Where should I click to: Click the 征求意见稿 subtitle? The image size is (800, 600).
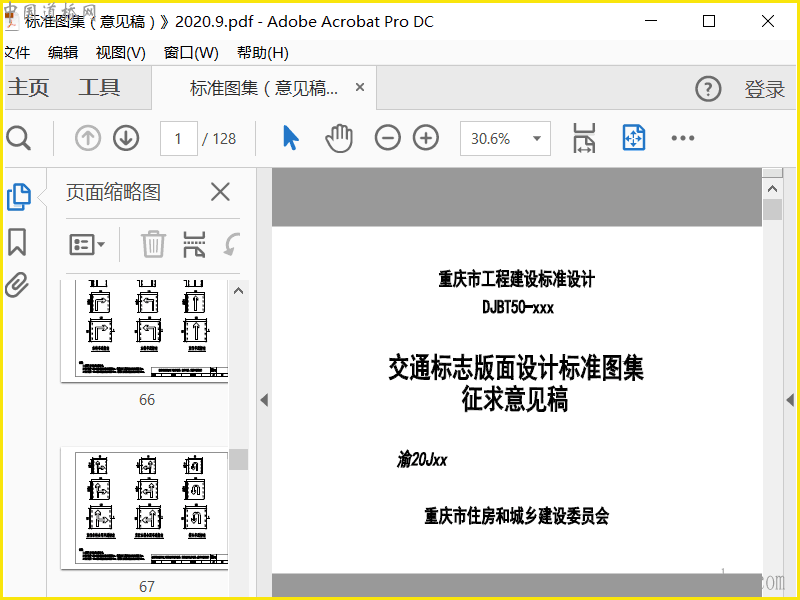515,399
